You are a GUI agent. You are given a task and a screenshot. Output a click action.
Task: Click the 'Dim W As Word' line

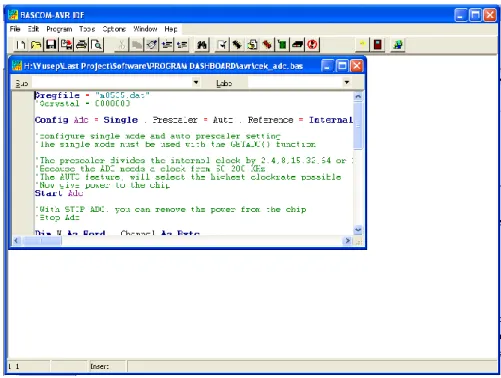(x=117, y=232)
